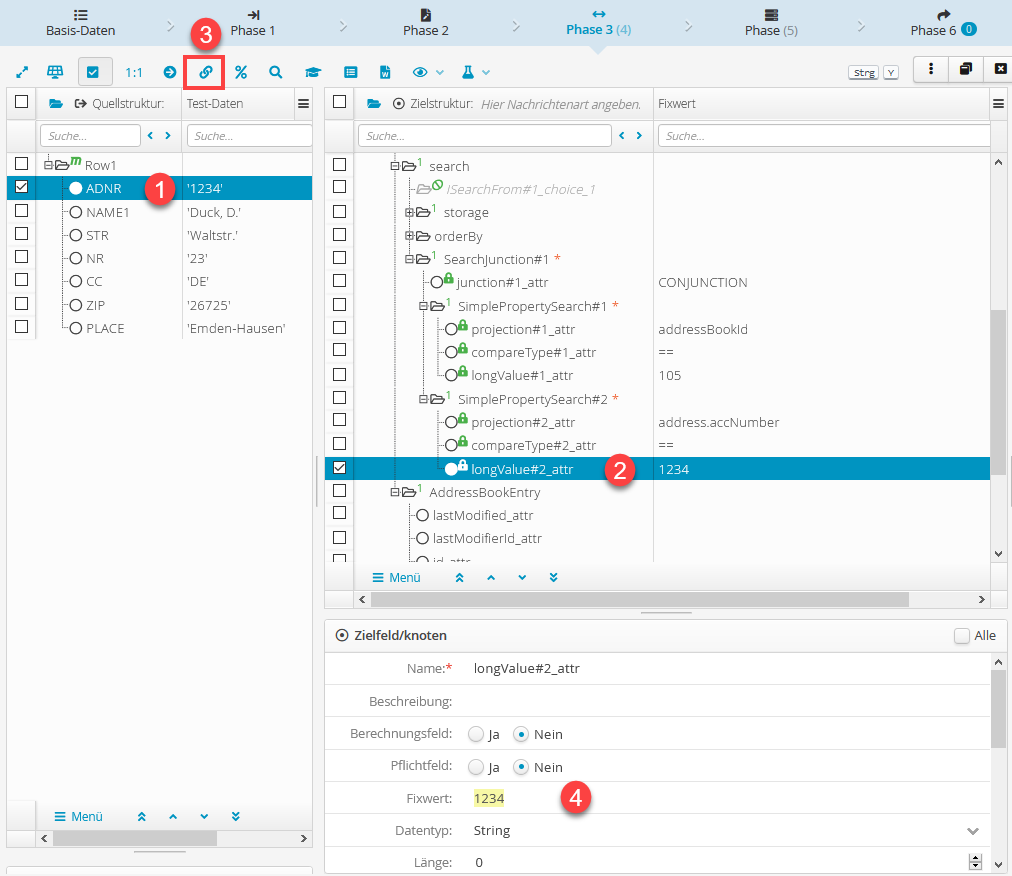Open the Datentyp dropdown

coord(973,831)
